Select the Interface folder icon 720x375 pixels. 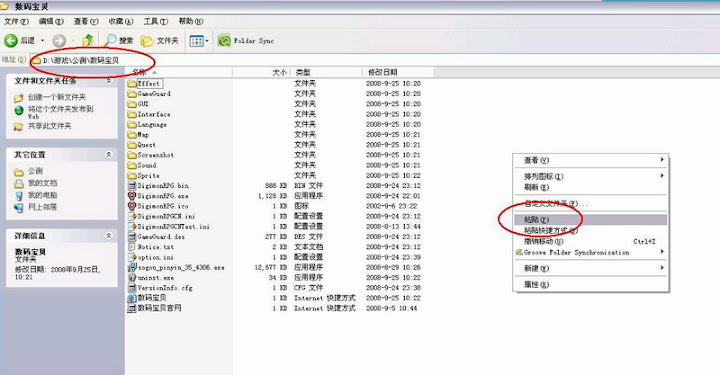pos(132,114)
